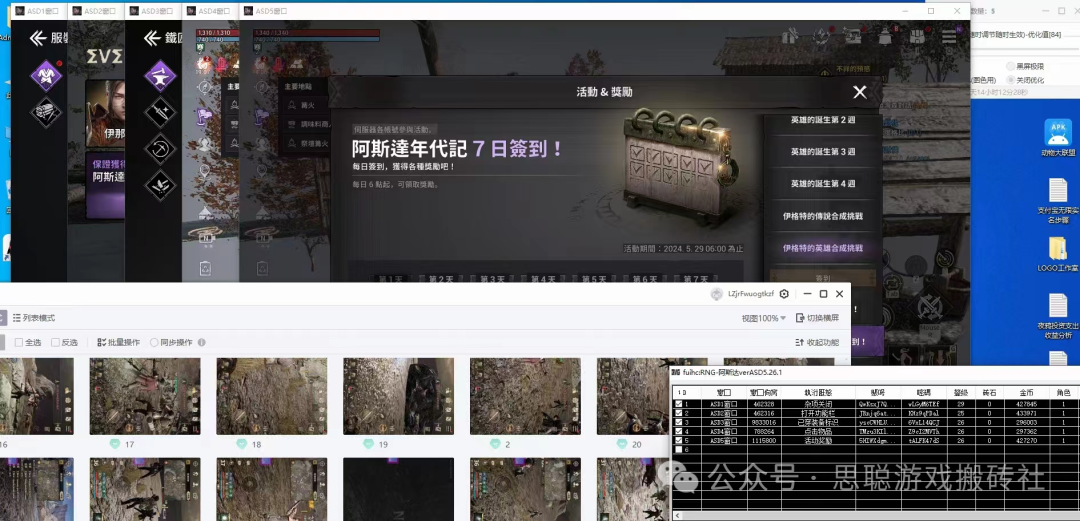Check the 反选 checkbox
Viewport: 1080px width, 521px height.
pos(55,343)
